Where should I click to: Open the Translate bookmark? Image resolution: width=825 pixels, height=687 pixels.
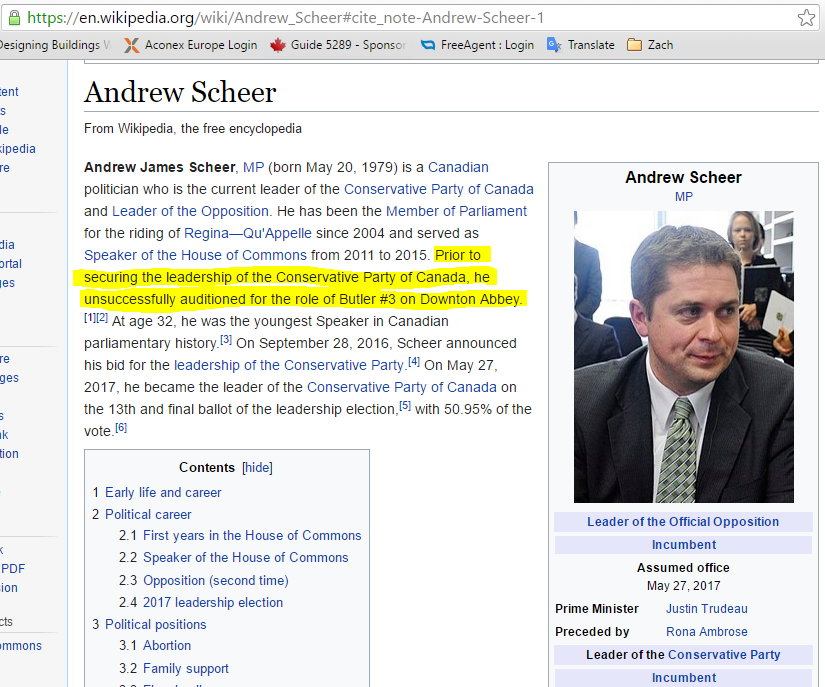point(581,45)
